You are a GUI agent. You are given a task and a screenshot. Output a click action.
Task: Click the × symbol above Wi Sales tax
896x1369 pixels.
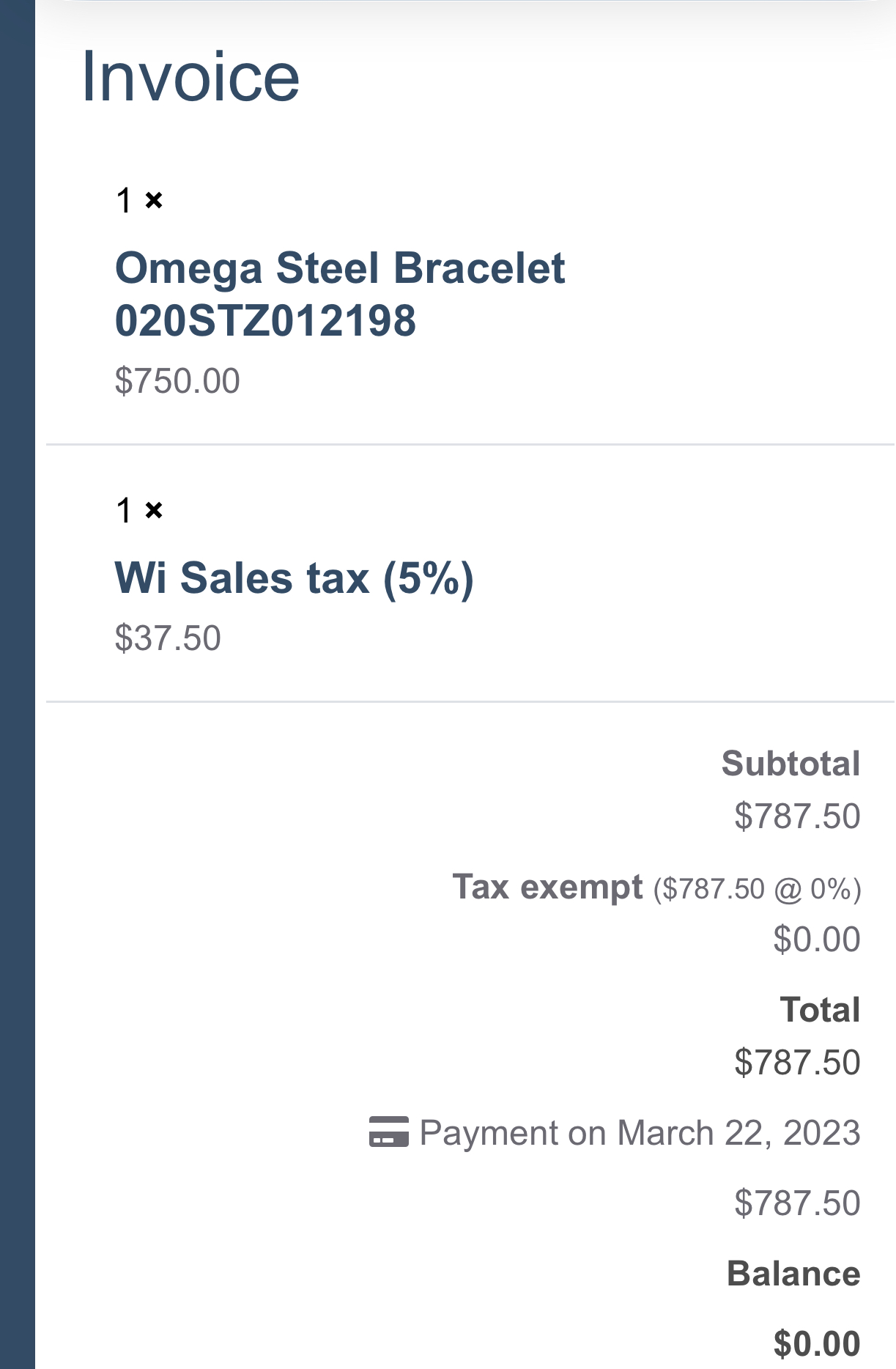[x=154, y=509]
